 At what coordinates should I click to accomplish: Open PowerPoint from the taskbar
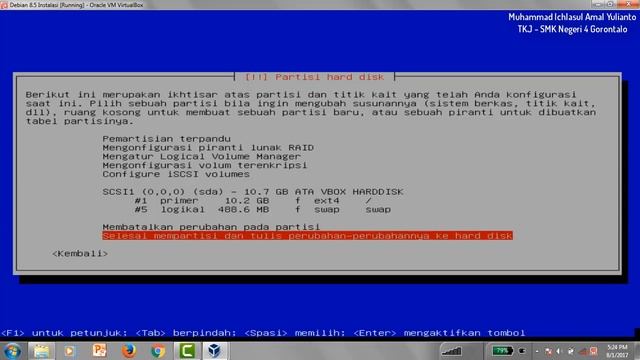(99, 351)
